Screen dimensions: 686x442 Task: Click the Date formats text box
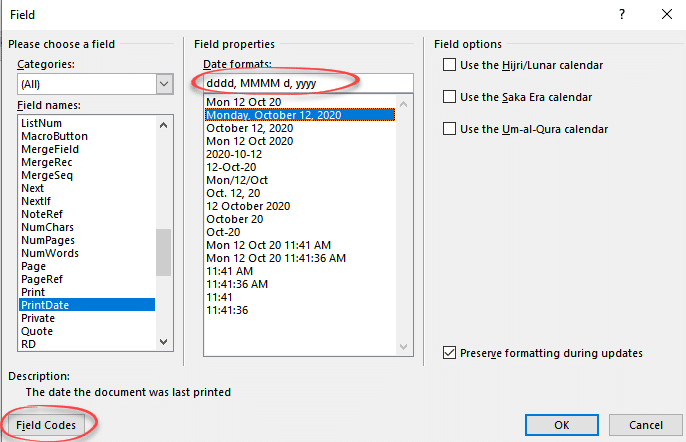click(308, 83)
